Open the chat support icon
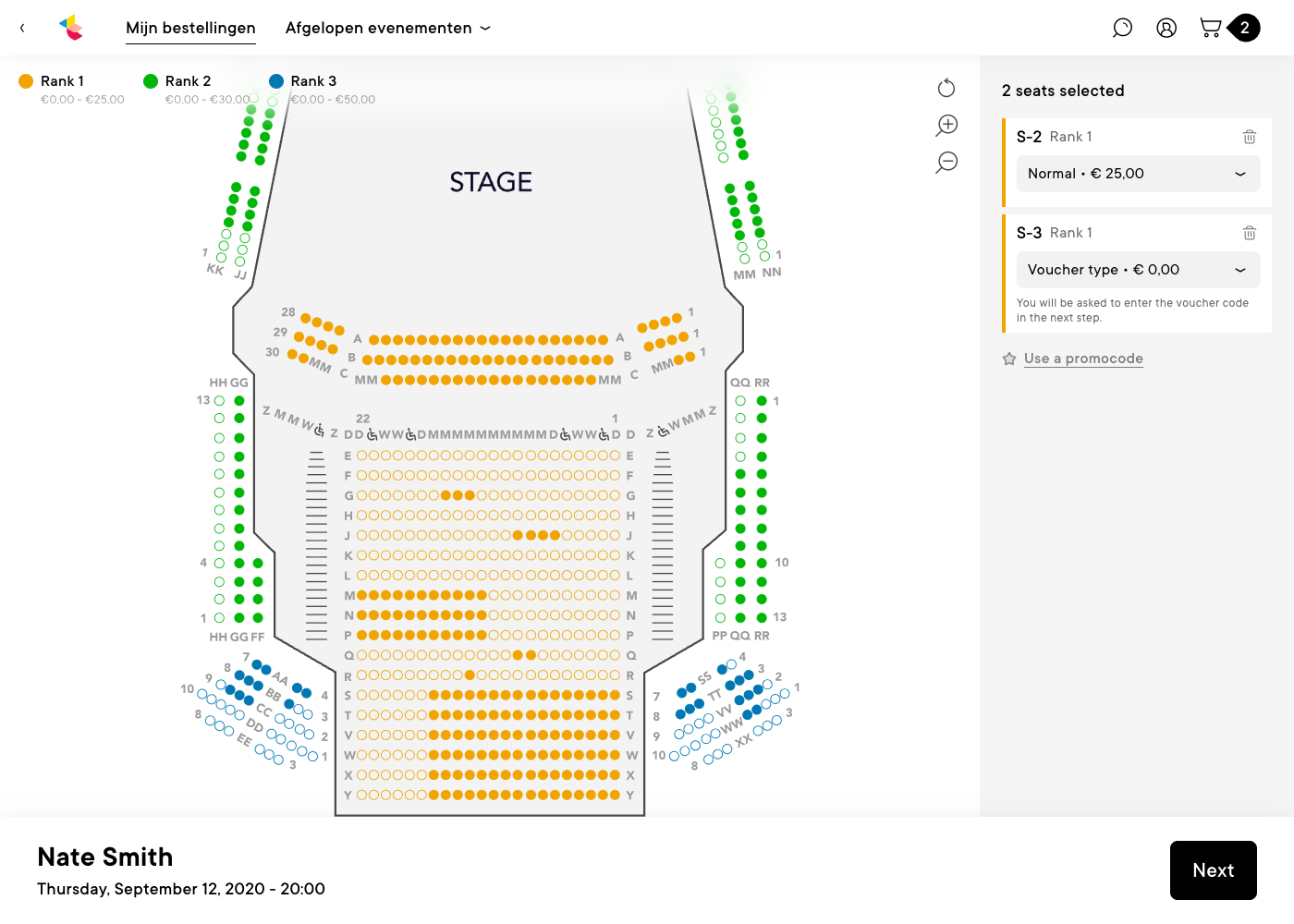This screenshot has height=924, width=1294. click(1122, 28)
